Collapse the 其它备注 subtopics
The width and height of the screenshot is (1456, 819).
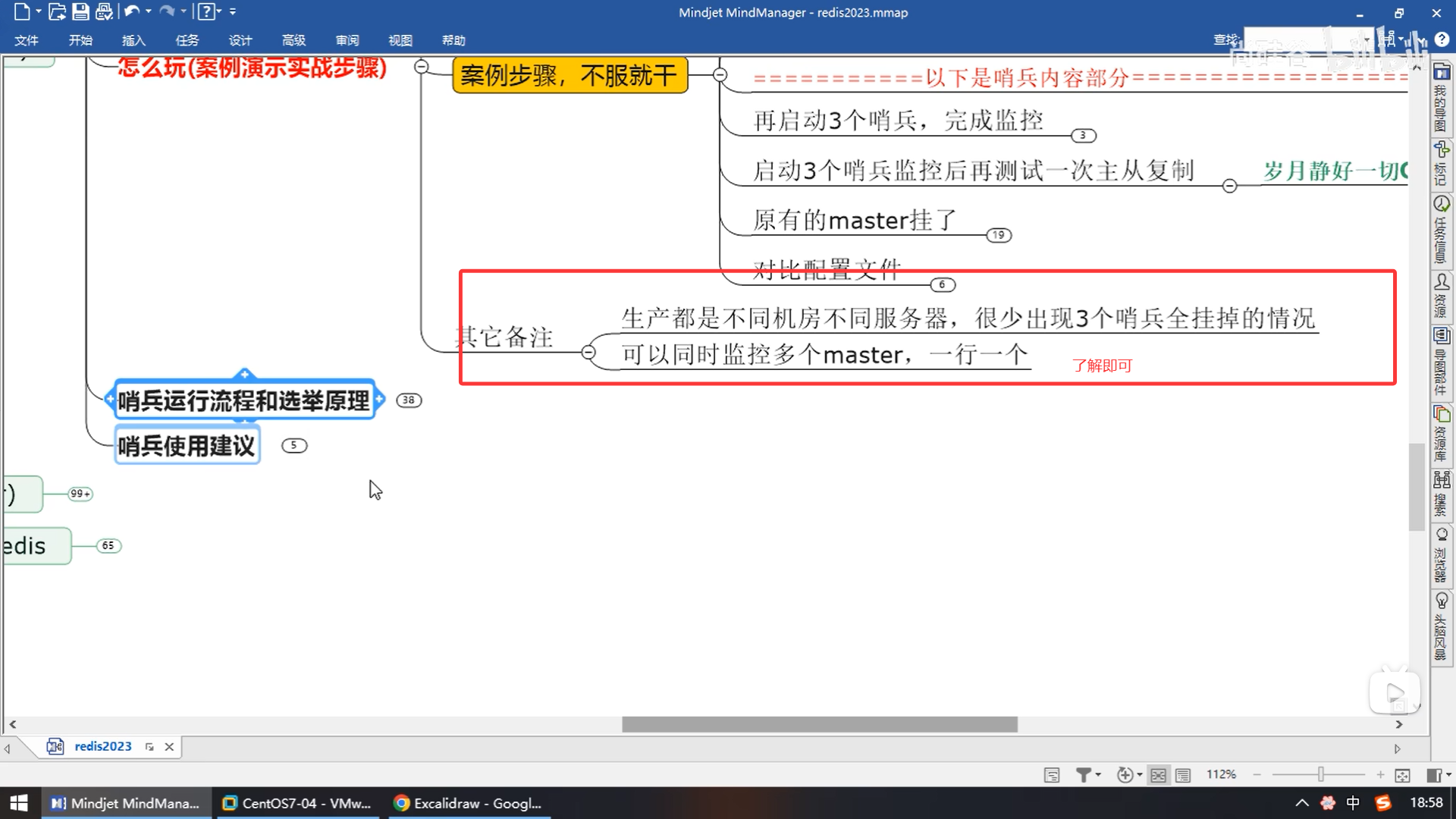[588, 352]
